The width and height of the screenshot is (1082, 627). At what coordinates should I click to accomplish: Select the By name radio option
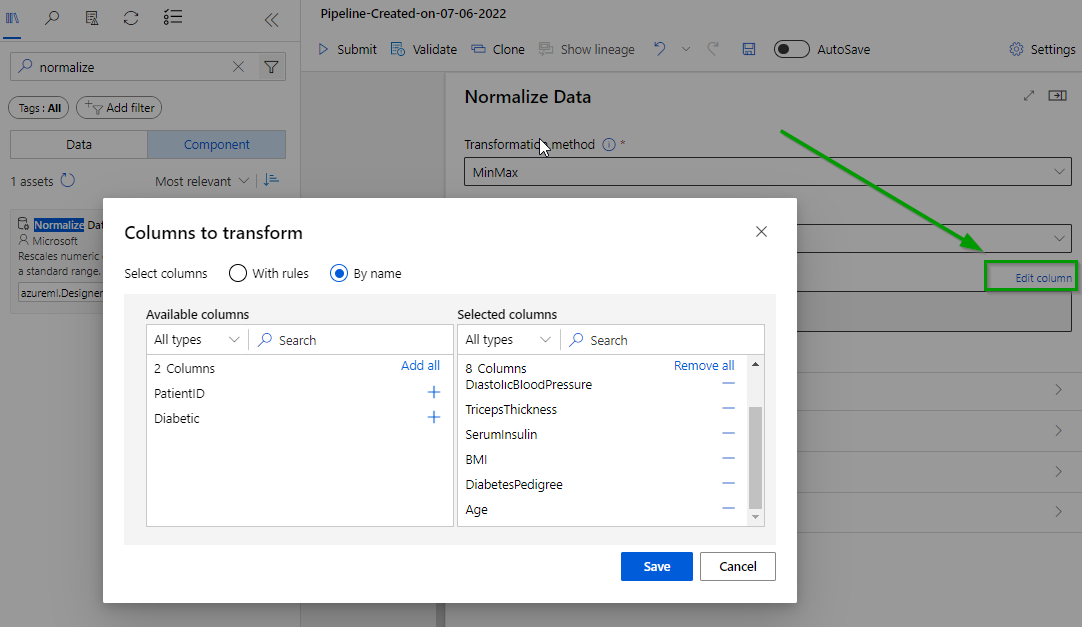tap(339, 273)
